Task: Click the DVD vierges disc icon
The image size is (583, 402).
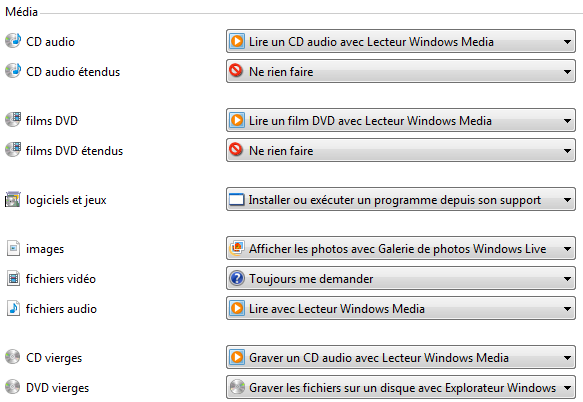Action: [x=13, y=387]
